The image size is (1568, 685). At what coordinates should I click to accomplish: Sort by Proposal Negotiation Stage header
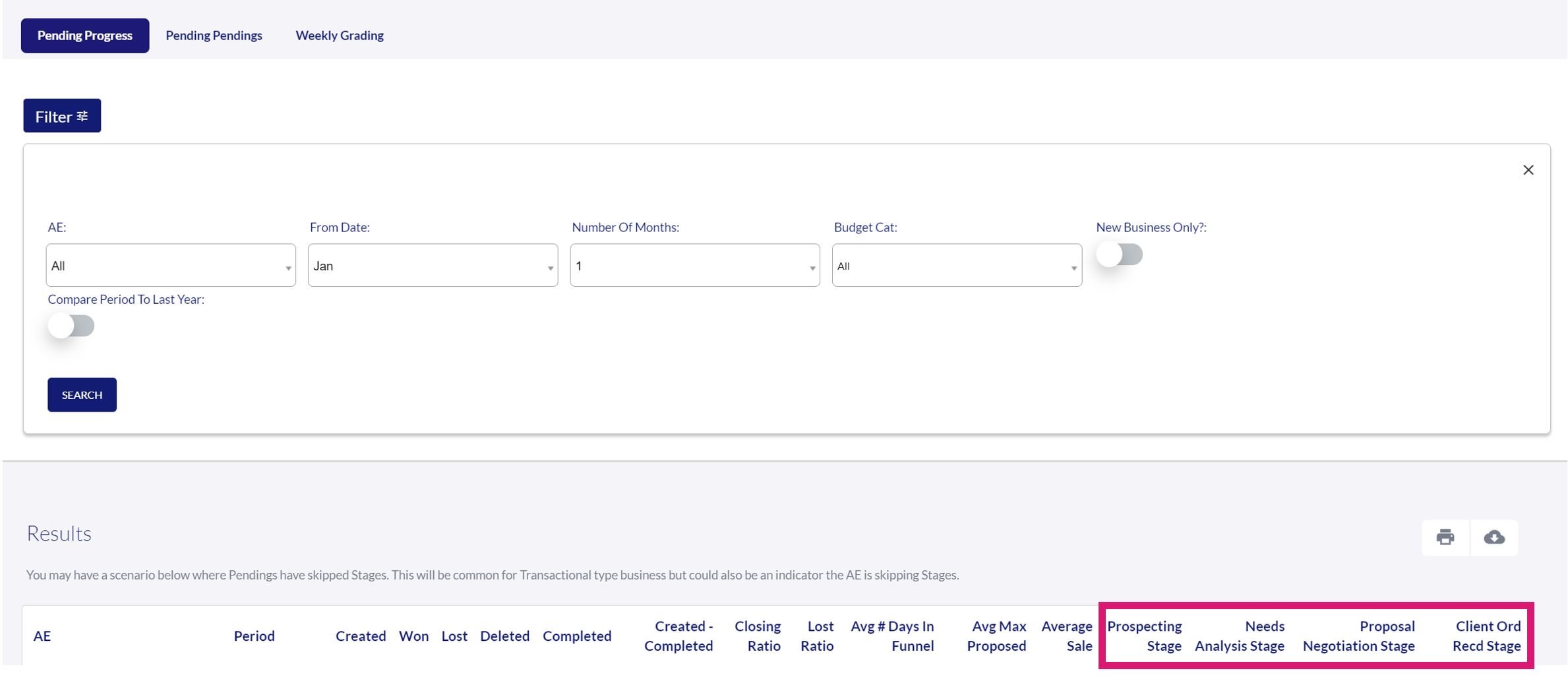point(1358,636)
